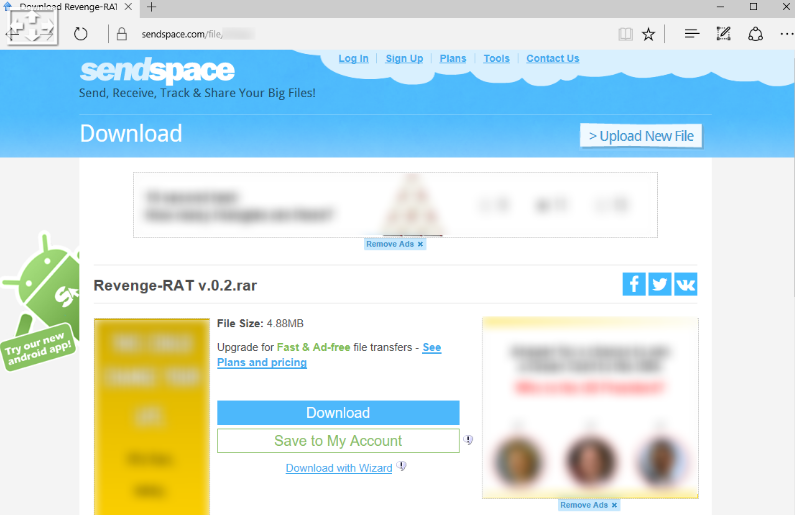Click the right side advertisement with faces
This screenshot has width=795, height=515.
point(590,408)
